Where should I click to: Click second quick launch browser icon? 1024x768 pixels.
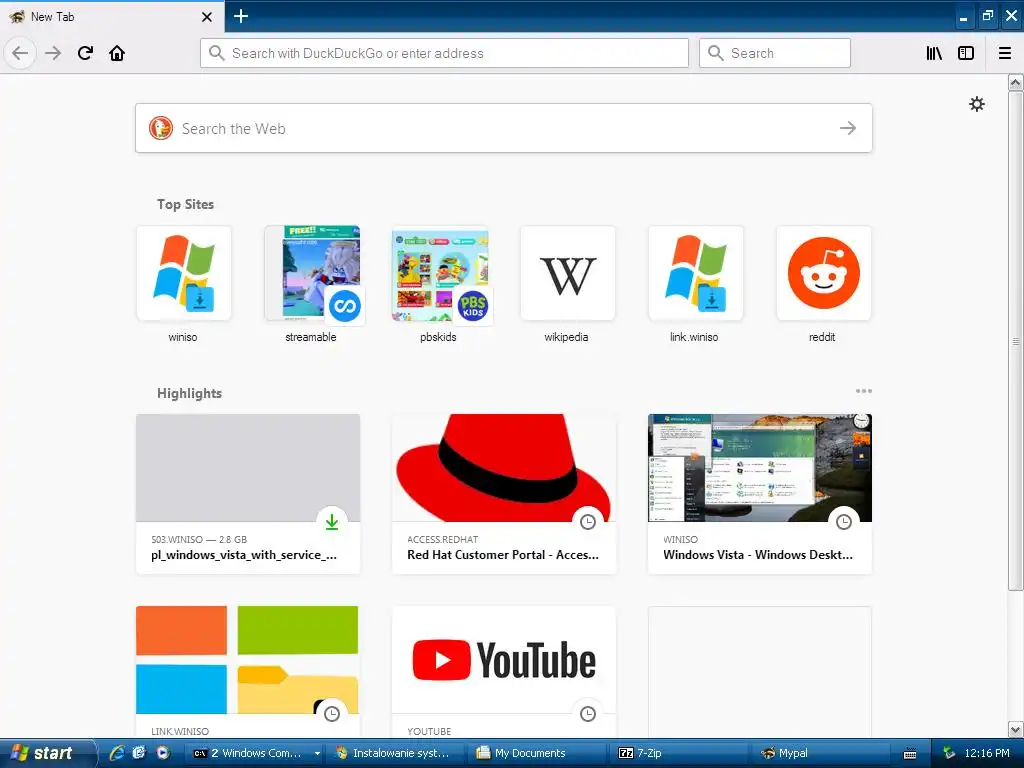[x=139, y=753]
